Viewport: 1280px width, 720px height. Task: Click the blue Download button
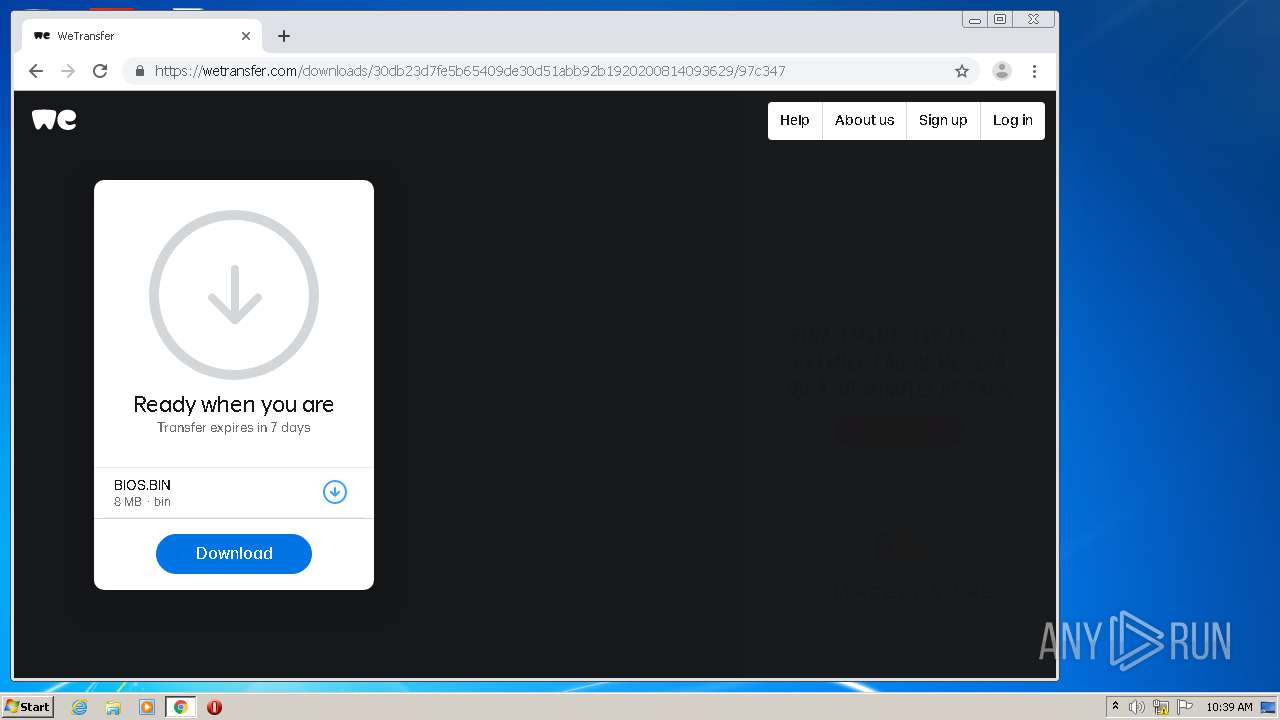coord(234,553)
